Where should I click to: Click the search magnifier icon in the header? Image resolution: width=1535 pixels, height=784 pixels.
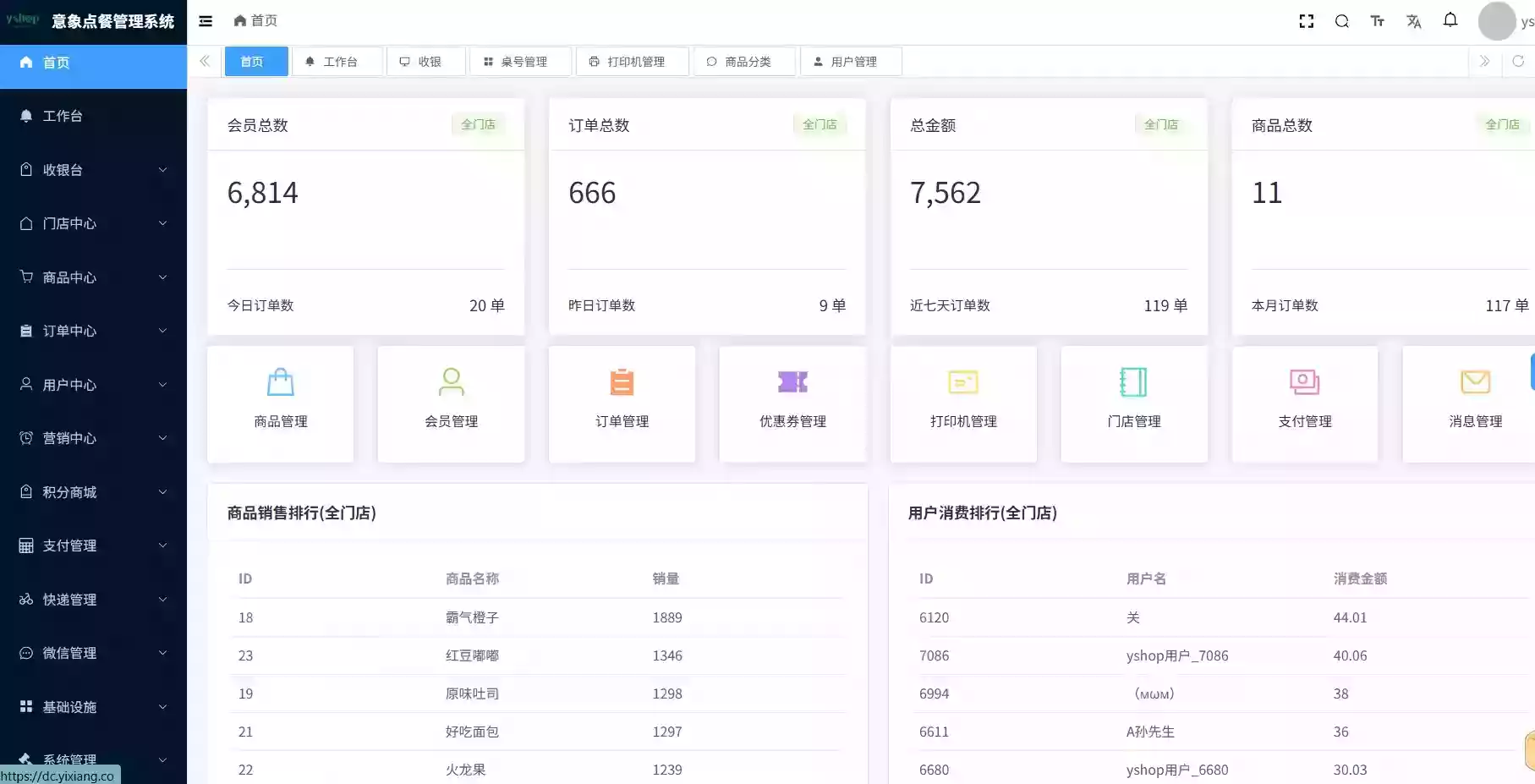click(x=1341, y=20)
